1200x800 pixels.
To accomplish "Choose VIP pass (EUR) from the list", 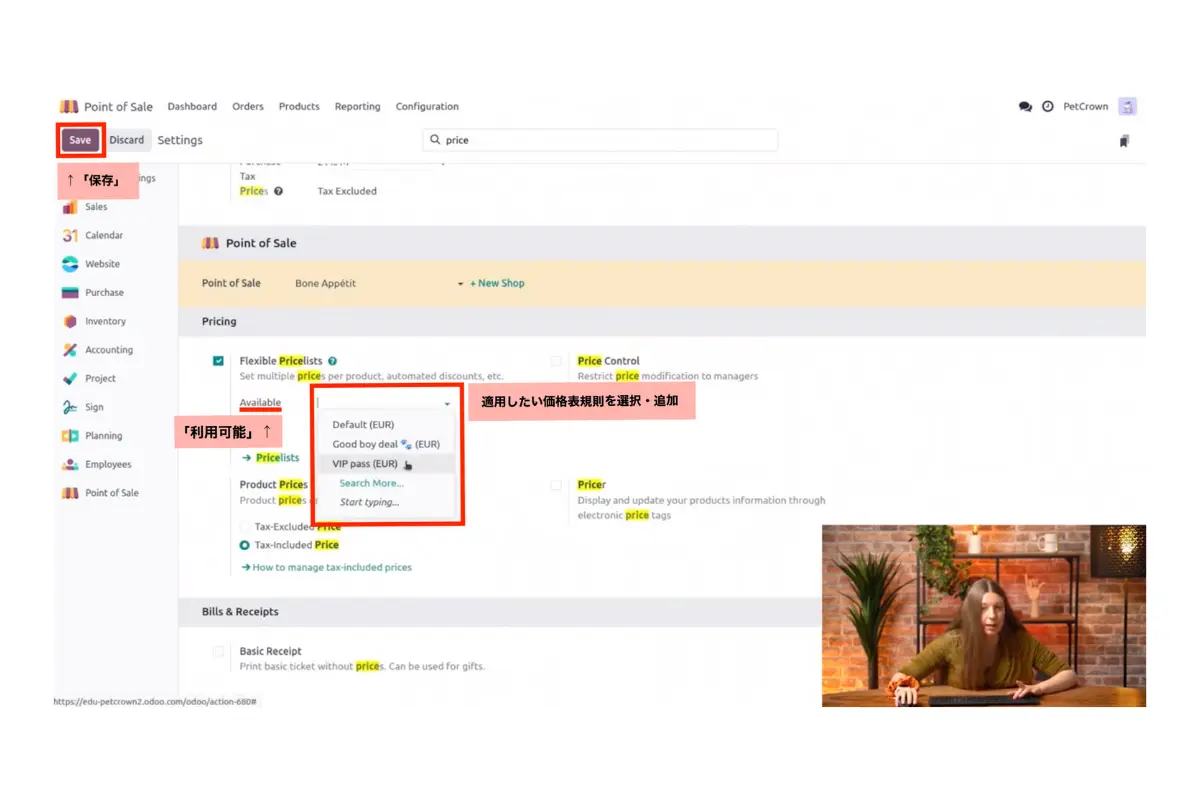I will [365, 464].
